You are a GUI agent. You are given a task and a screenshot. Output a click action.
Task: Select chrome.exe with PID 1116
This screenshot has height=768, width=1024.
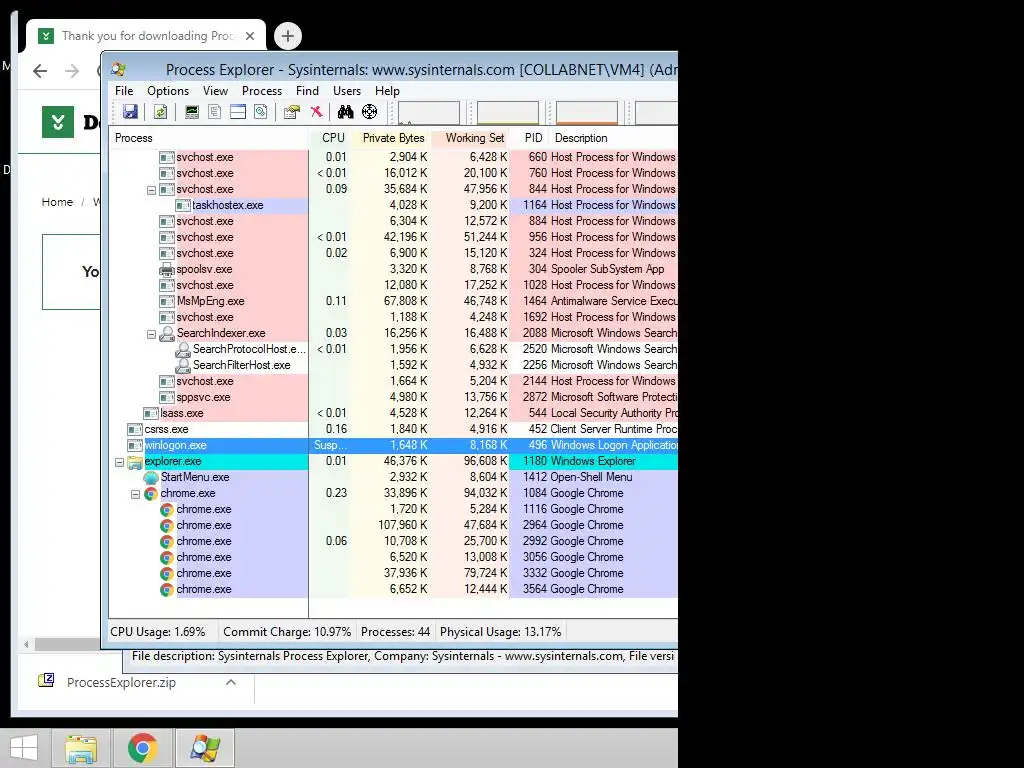tap(394, 509)
